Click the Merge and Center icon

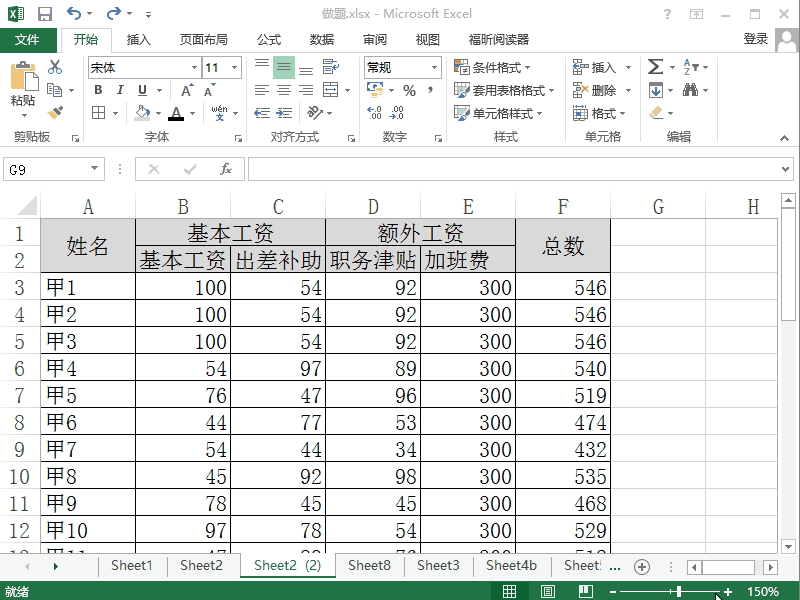click(330, 90)
